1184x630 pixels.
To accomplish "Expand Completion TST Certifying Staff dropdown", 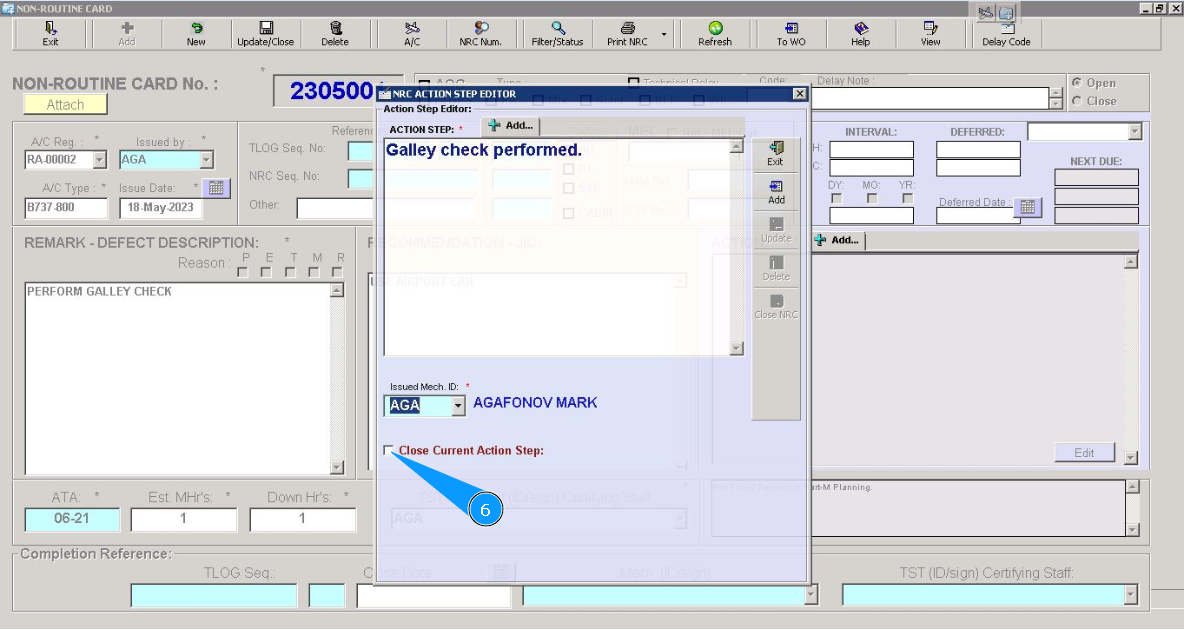I will point(1130,595).
